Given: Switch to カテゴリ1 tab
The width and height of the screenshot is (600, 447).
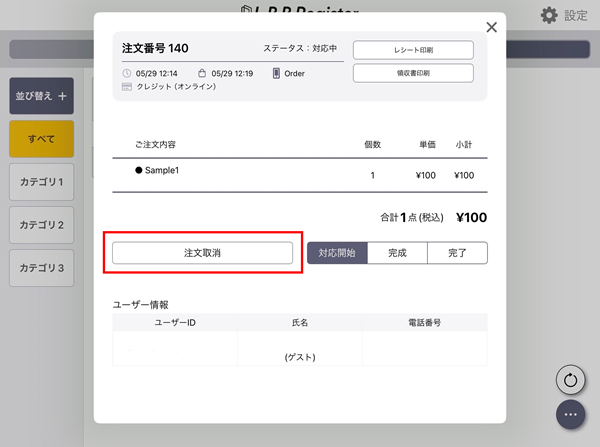Looking at the screenshot, I should [x=41, y=182].
